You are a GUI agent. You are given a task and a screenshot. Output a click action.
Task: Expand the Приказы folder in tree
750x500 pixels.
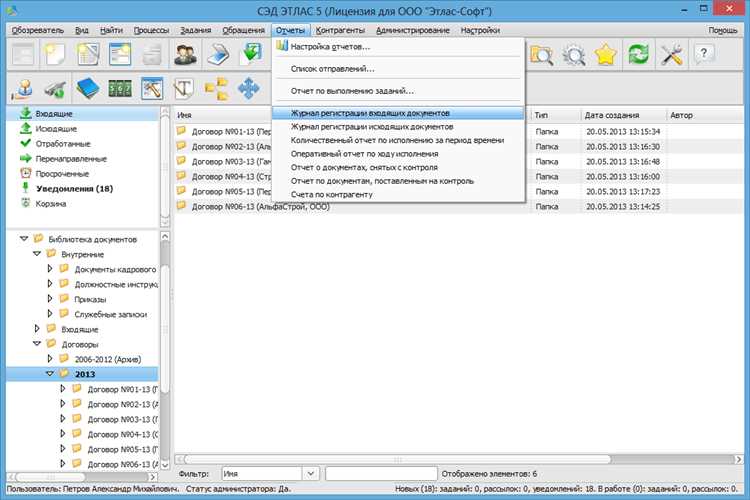tap(50, 299)
